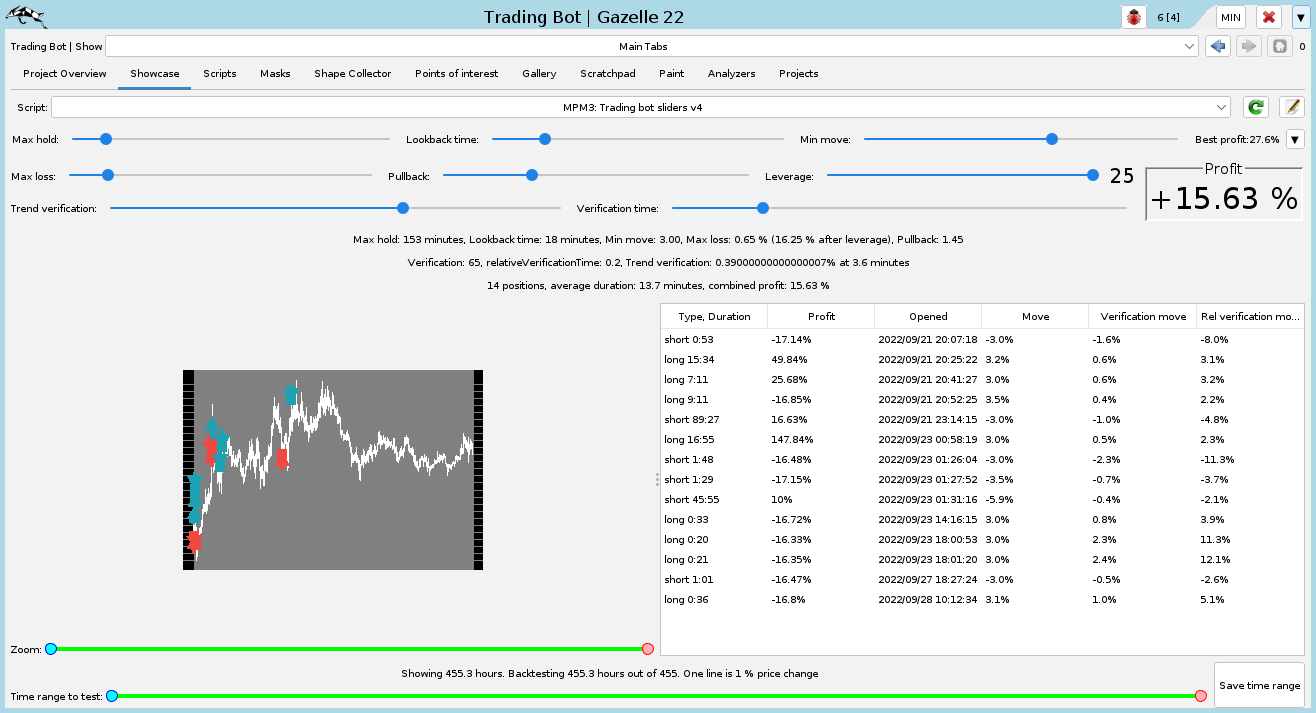Click the Leverage slider handle
The height and width of the screenshot is (713, 1316).
pos(1092,175)
